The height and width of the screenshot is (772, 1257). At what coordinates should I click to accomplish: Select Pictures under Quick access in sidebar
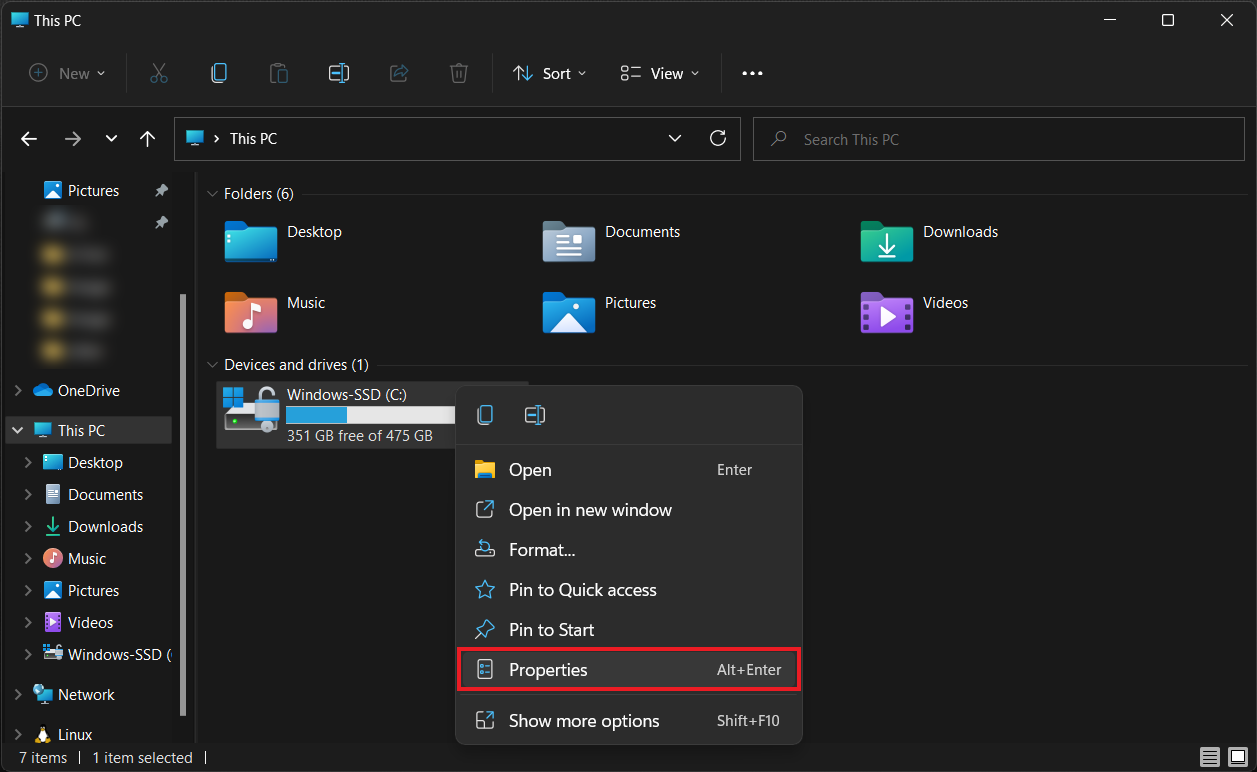pos(93,190)
